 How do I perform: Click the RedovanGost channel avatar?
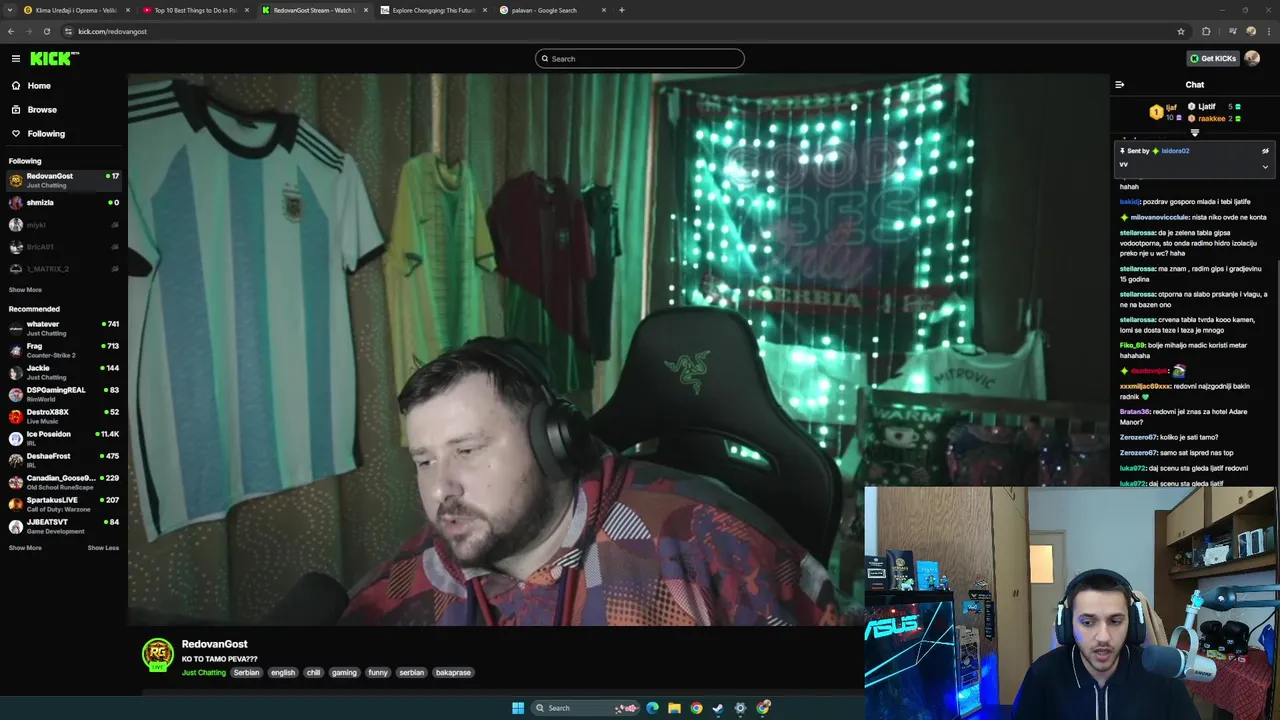158,654
